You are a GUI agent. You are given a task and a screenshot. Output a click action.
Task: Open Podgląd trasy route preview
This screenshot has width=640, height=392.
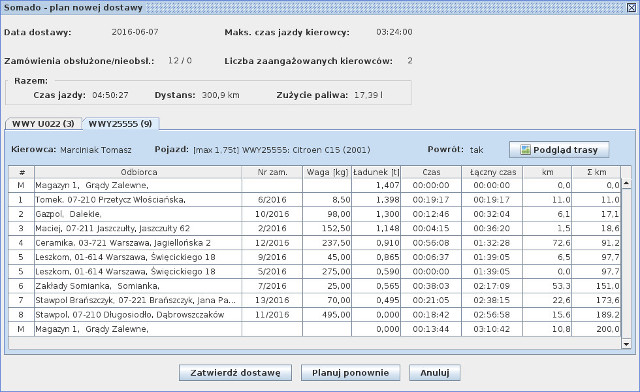[559, 150]
